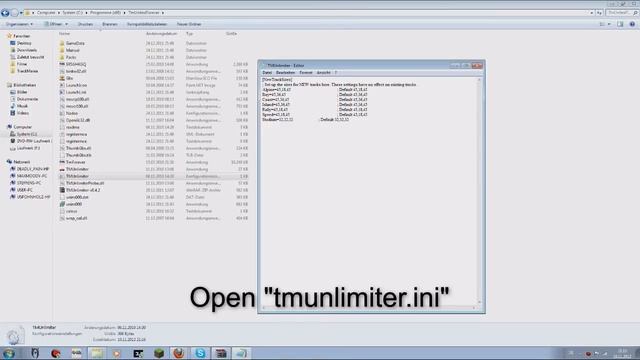Viewport: 640px width, 360px height.
Task: Open the Windows Start button
Action: (x=9, y=353)
